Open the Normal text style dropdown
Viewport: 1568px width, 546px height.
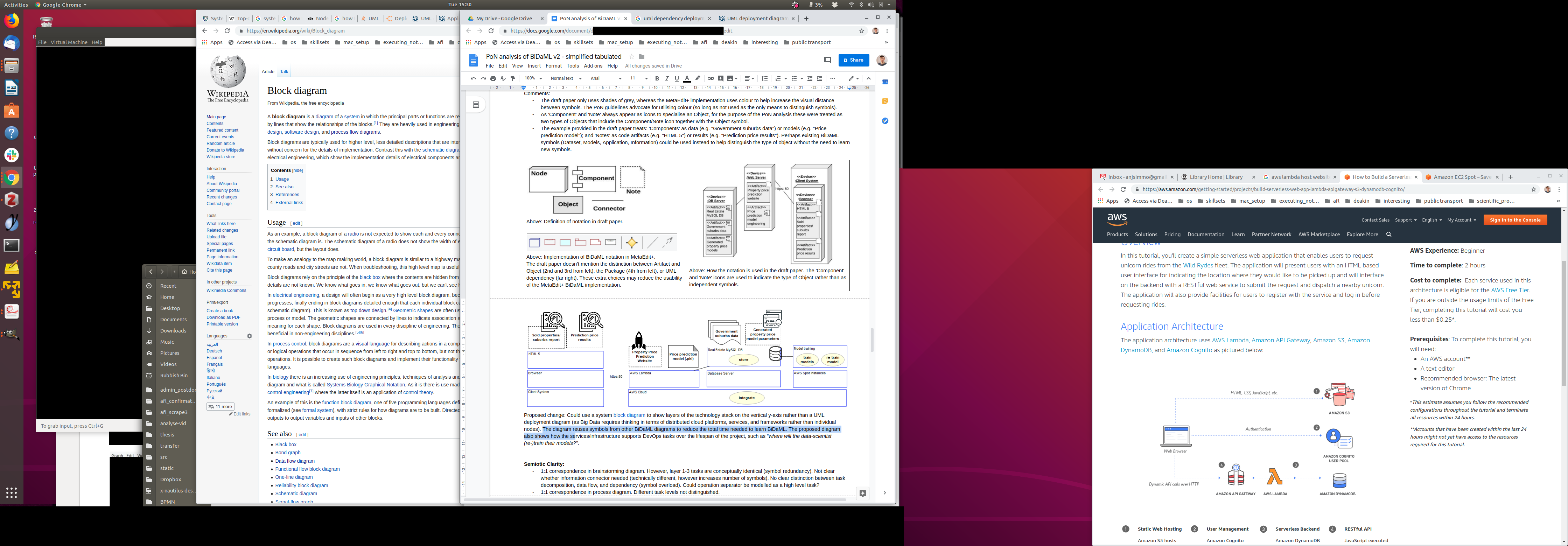(x=566, y=78)
